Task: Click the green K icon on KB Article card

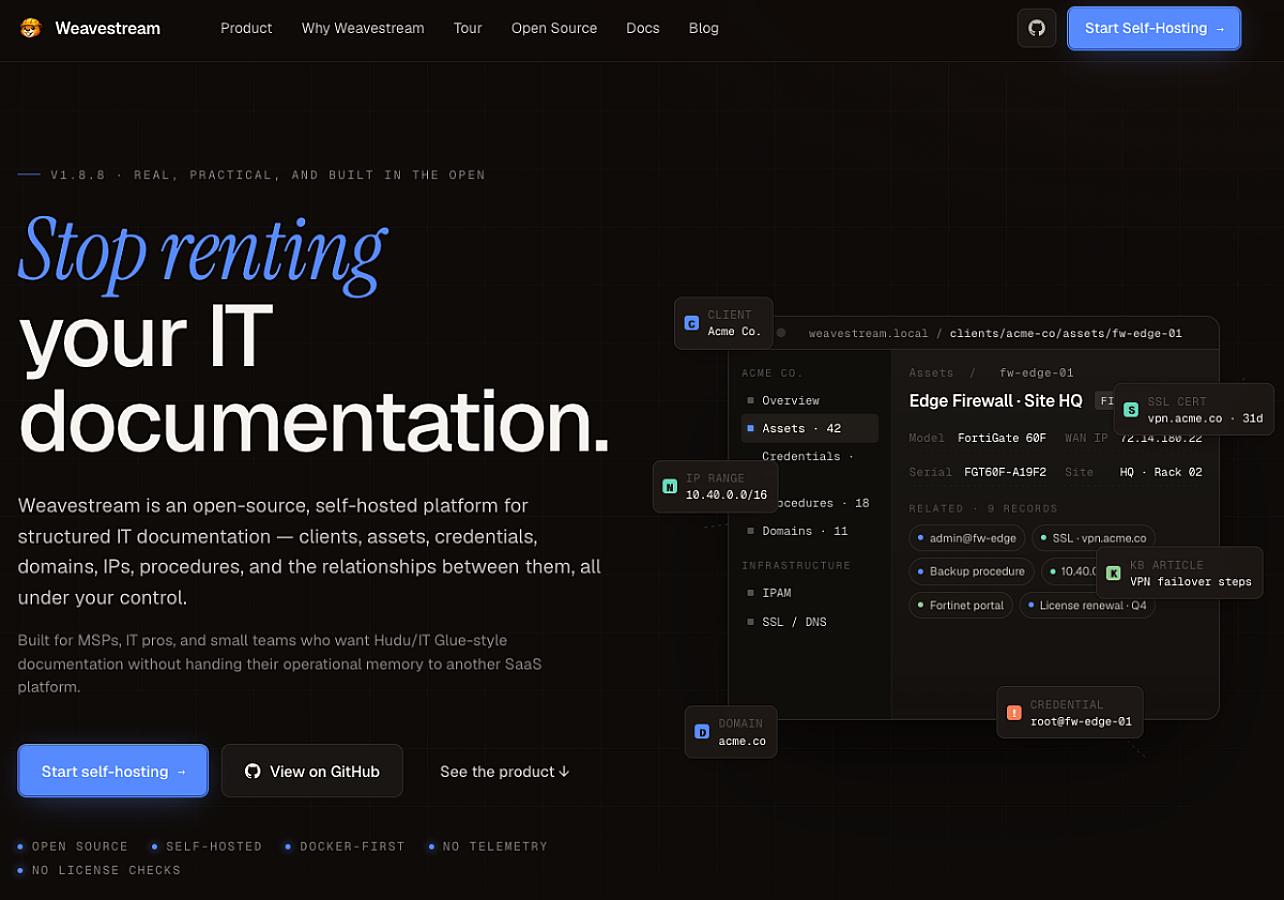Action: tap(1114, 573)
